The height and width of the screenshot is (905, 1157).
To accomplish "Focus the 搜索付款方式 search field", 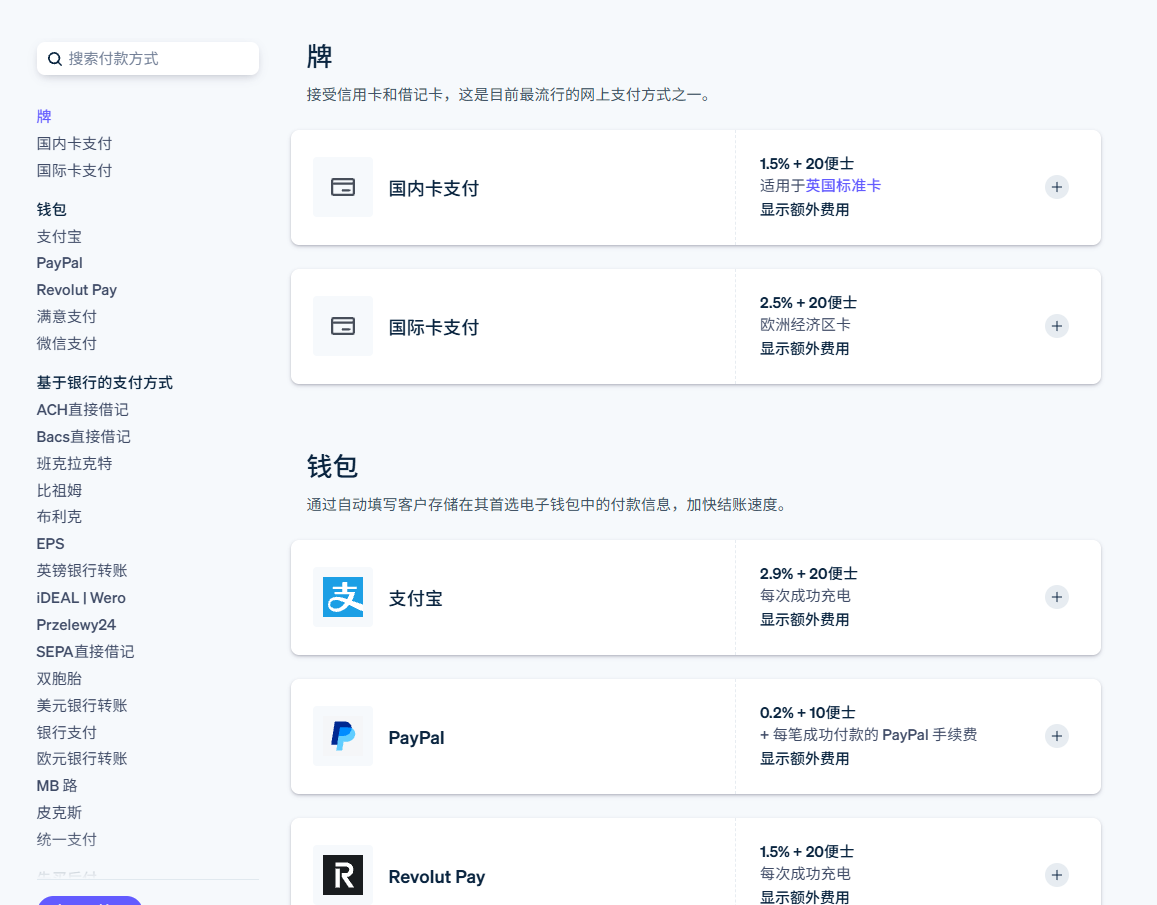I will pos(148,58).
